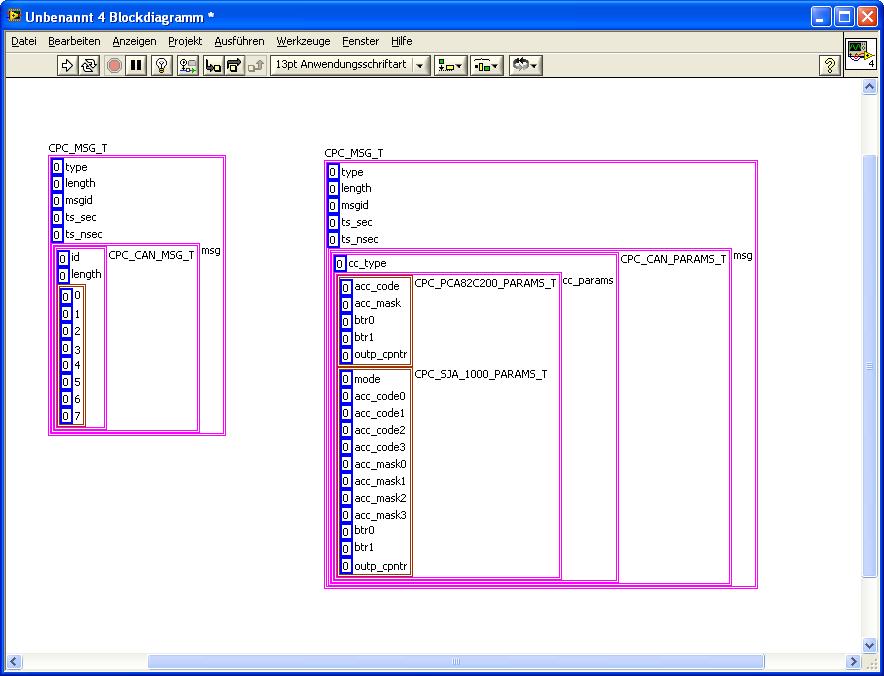Open the 13pt Anwendungsschriftart font dropdown
884x676 pixels.
[349, 65]
